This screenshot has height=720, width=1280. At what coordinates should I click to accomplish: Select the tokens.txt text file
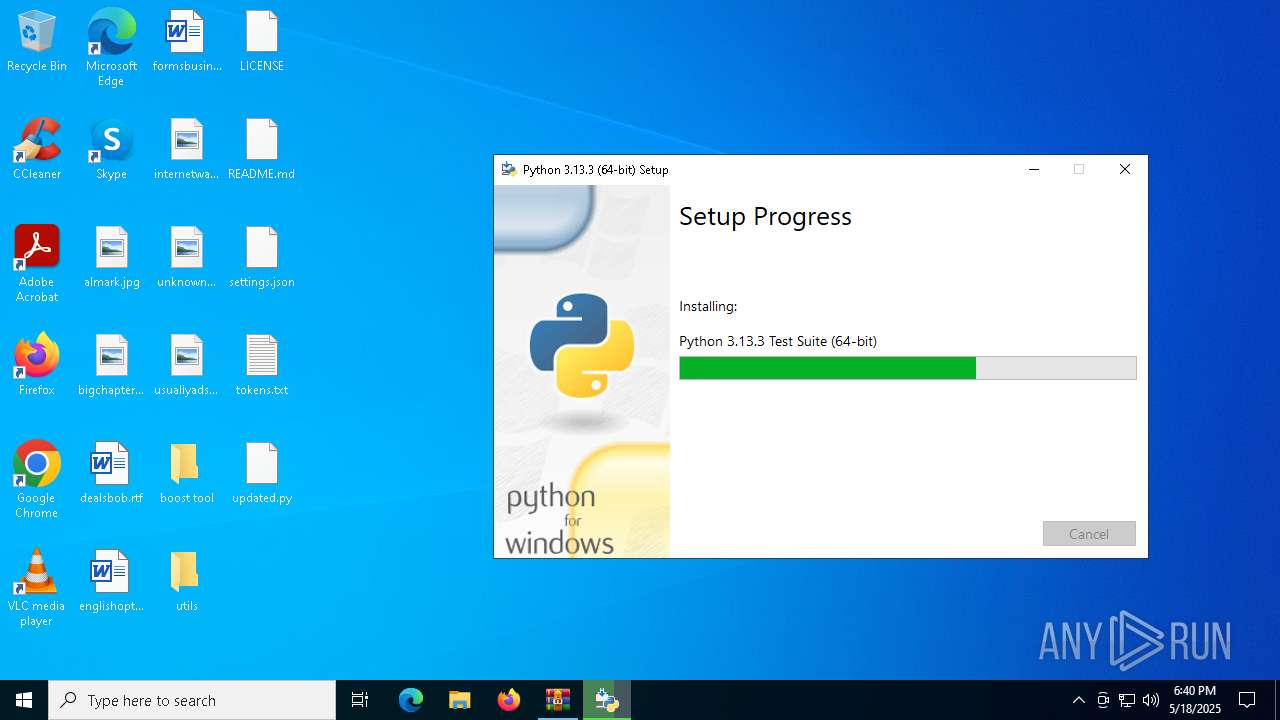(262, 366)
